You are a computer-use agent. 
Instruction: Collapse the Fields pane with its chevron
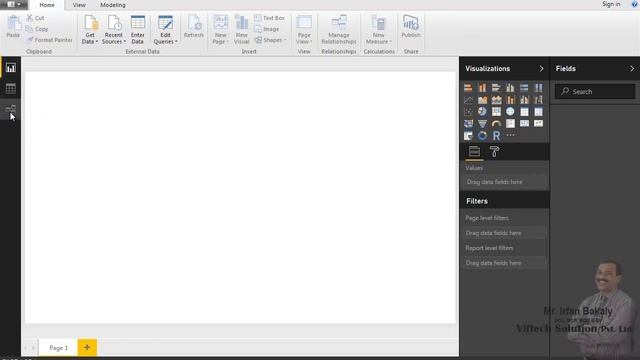632,69
